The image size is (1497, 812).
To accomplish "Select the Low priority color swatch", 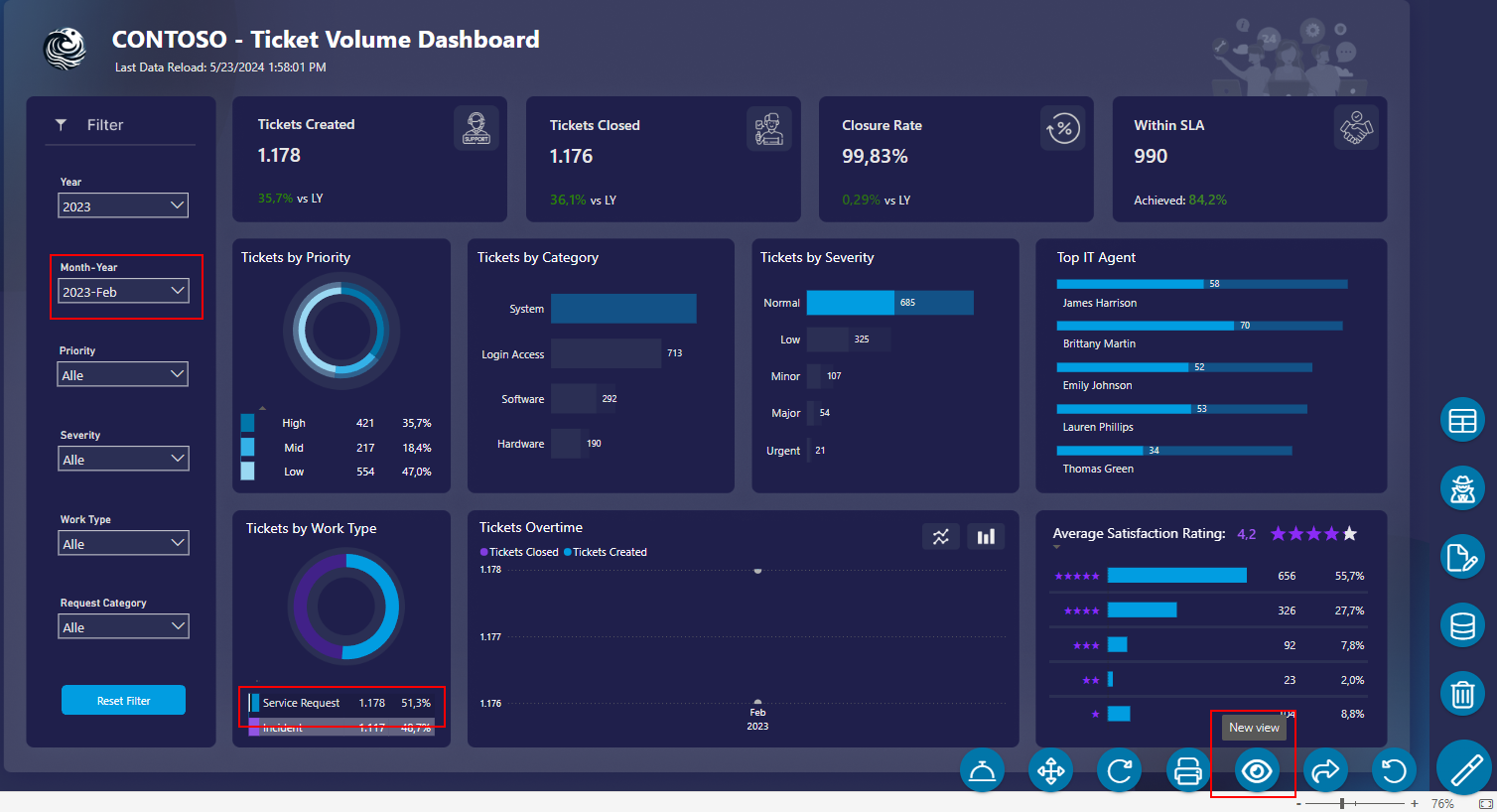I will 247,471.
